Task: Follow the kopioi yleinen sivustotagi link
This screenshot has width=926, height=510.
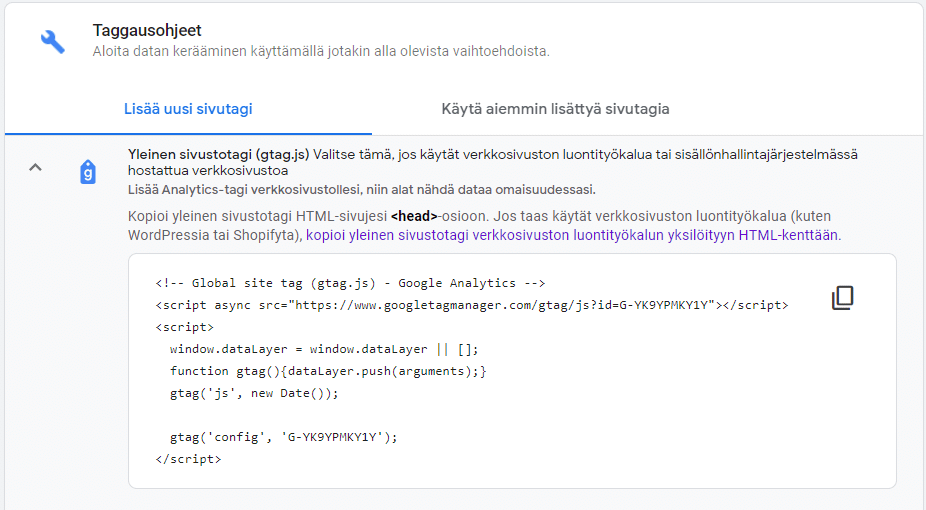Action: 572,235
